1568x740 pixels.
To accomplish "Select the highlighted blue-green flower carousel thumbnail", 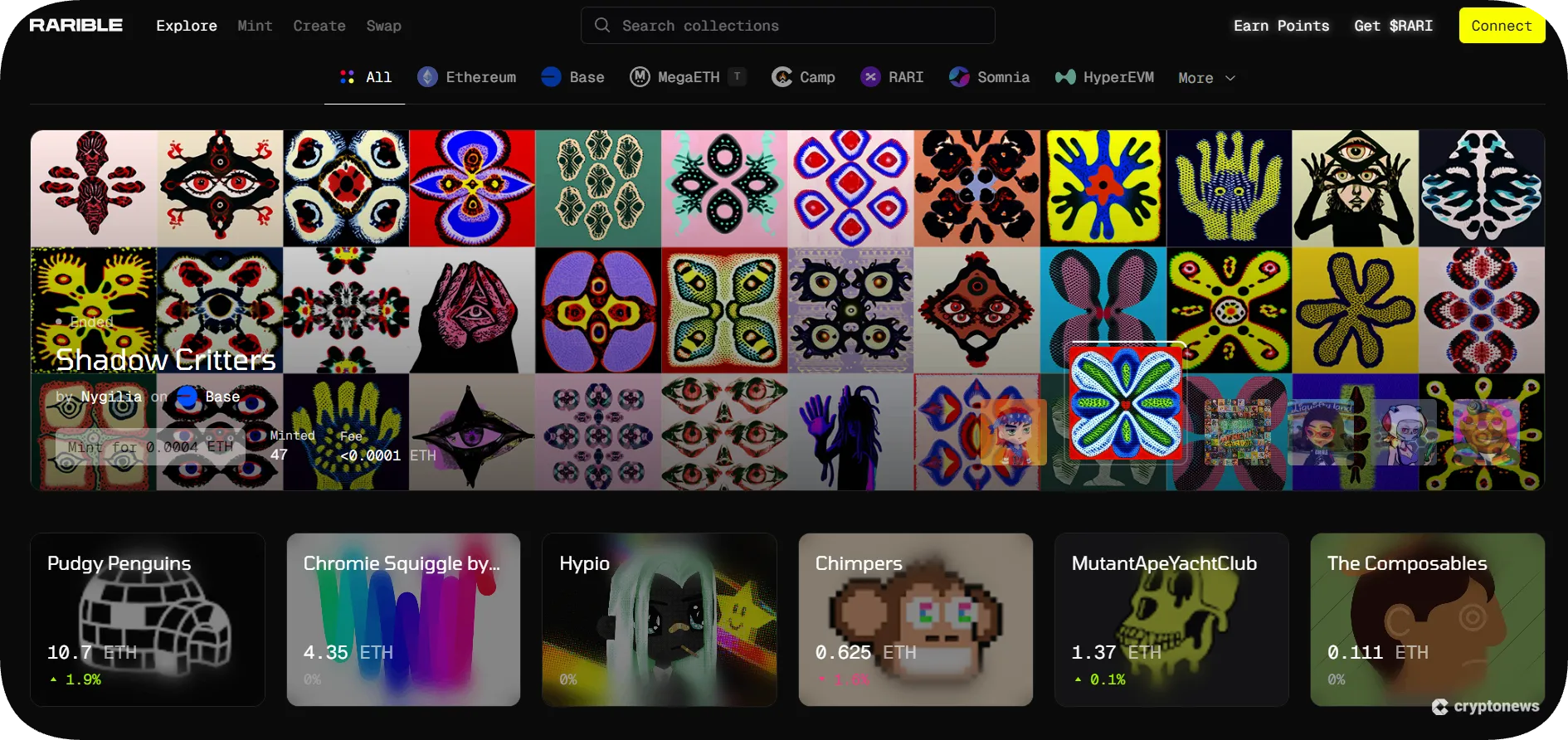I will pos(1126,403).
